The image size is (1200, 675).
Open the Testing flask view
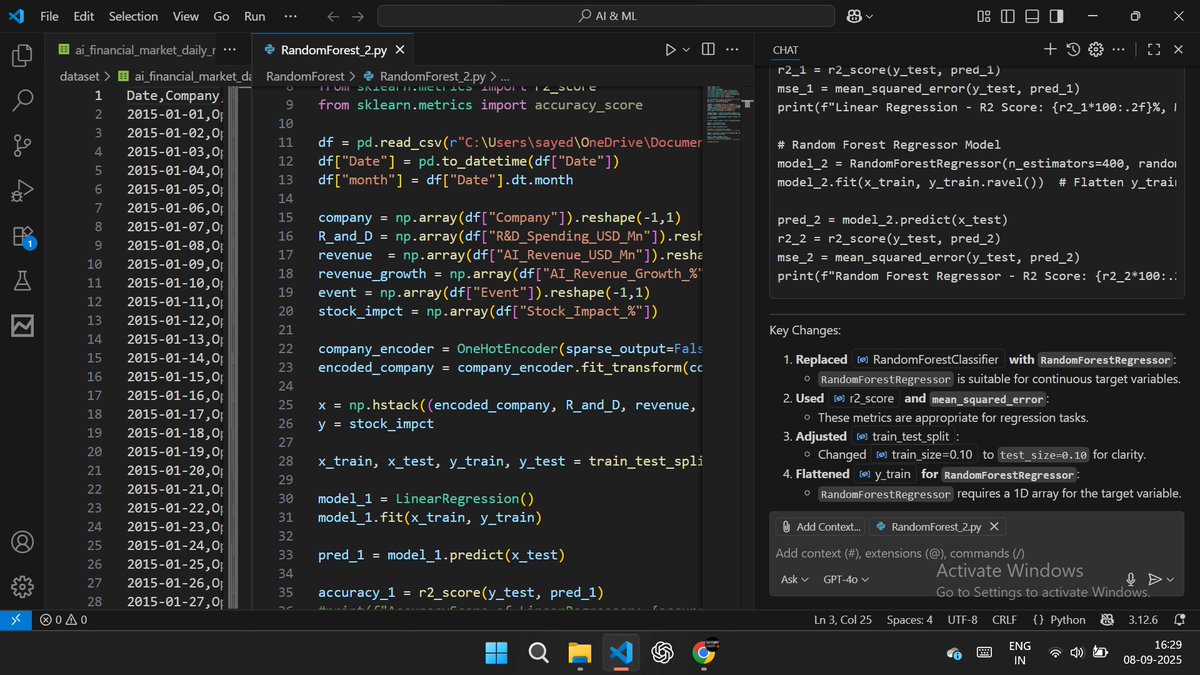[x=21, y=281]
